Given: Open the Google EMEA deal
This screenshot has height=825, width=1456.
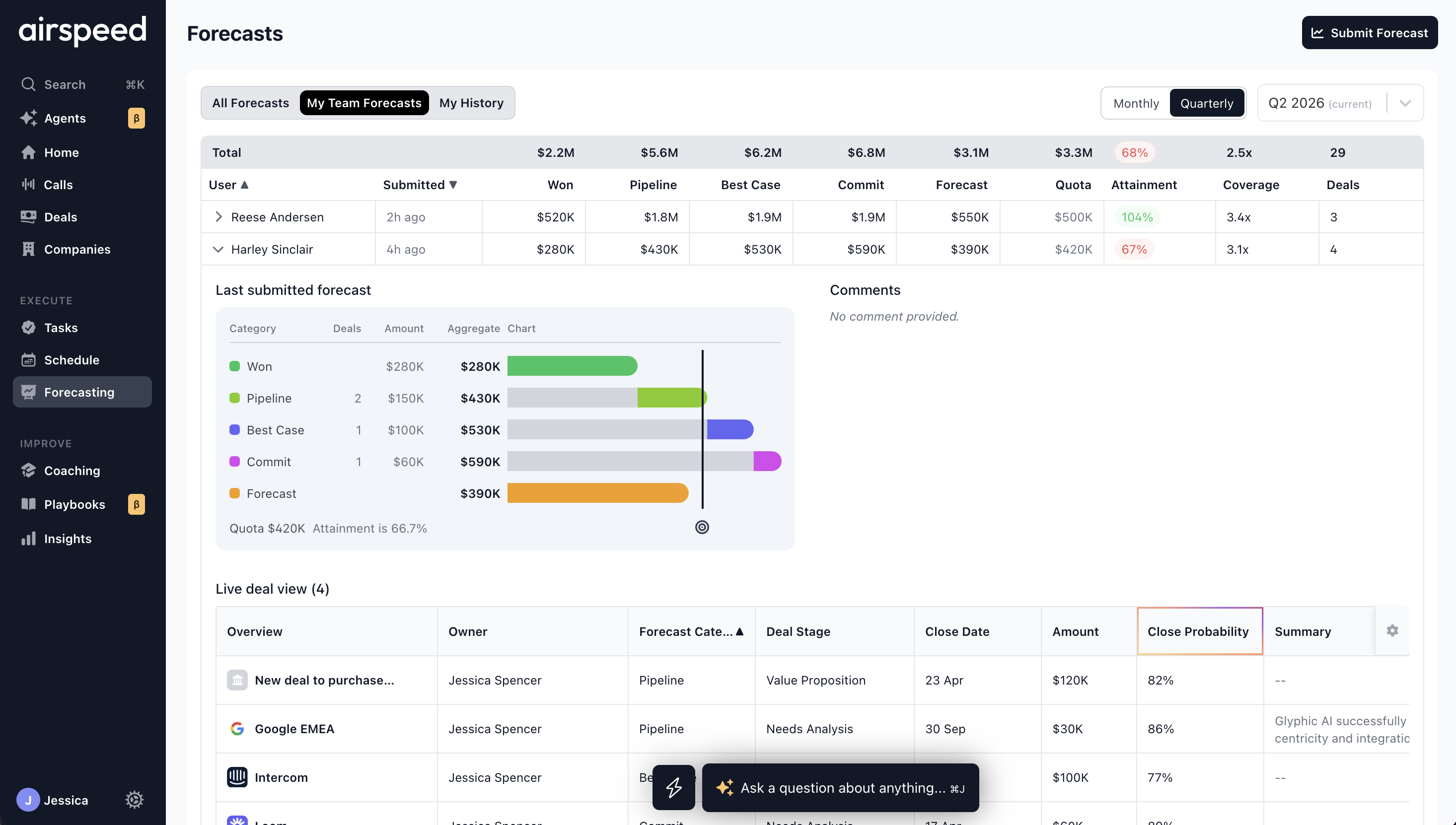Looking at the screenshot, I should click(x=294, y=728).
